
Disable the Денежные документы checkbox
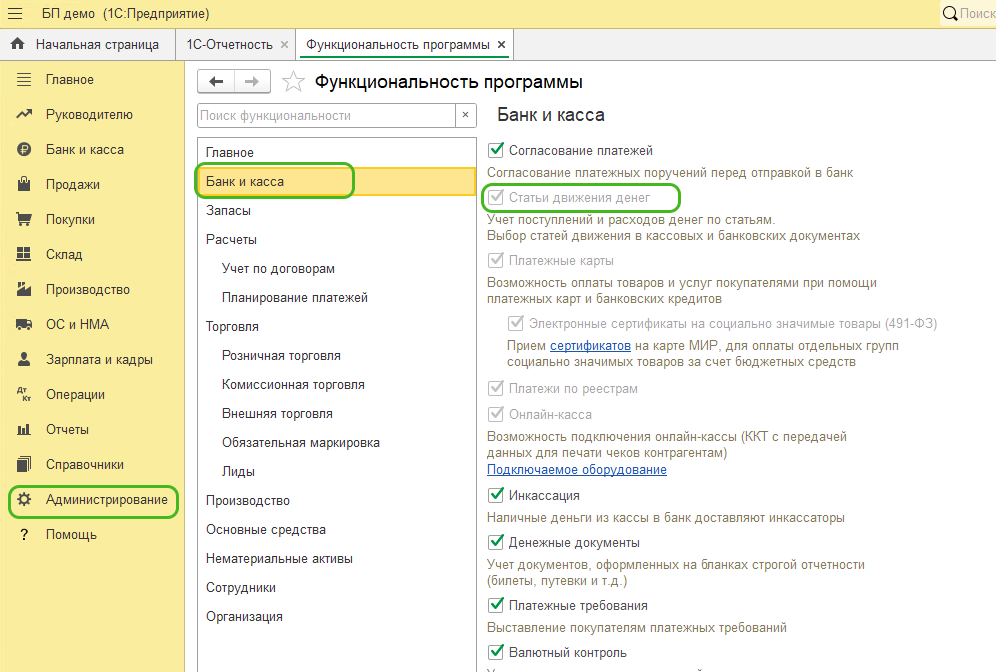[x=495, y=543]
